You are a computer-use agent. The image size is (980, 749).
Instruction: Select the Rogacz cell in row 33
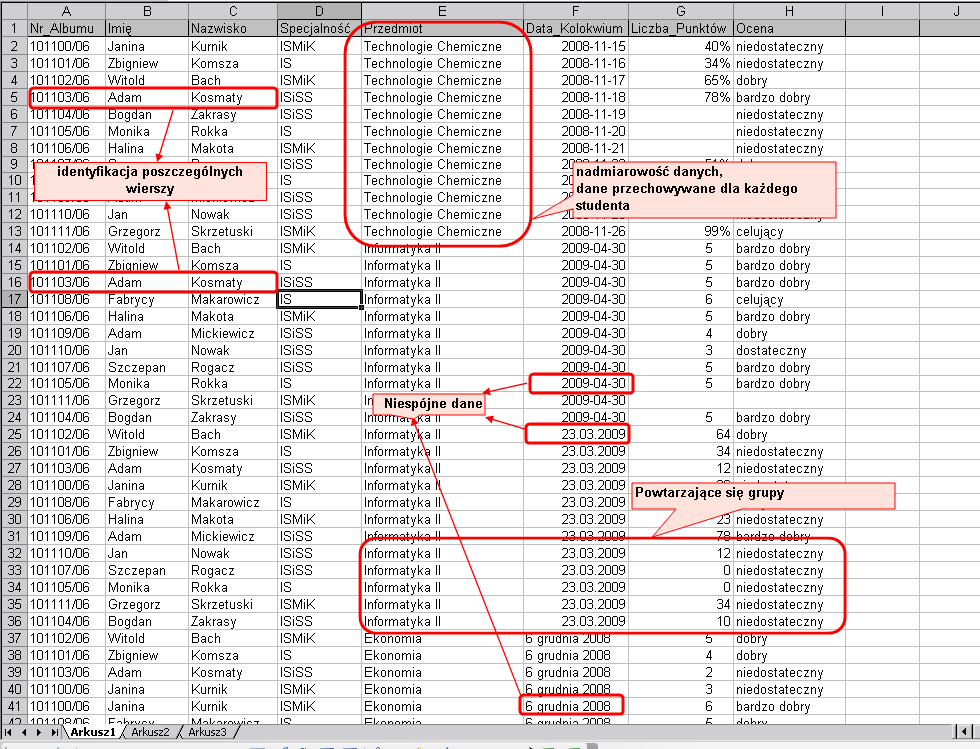233,570
